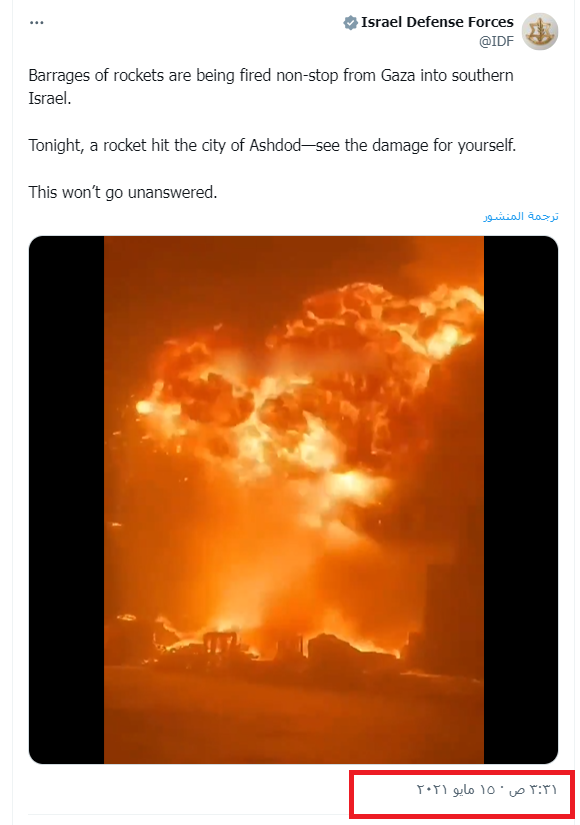Click the word southern in the tweet

(482, 75)
